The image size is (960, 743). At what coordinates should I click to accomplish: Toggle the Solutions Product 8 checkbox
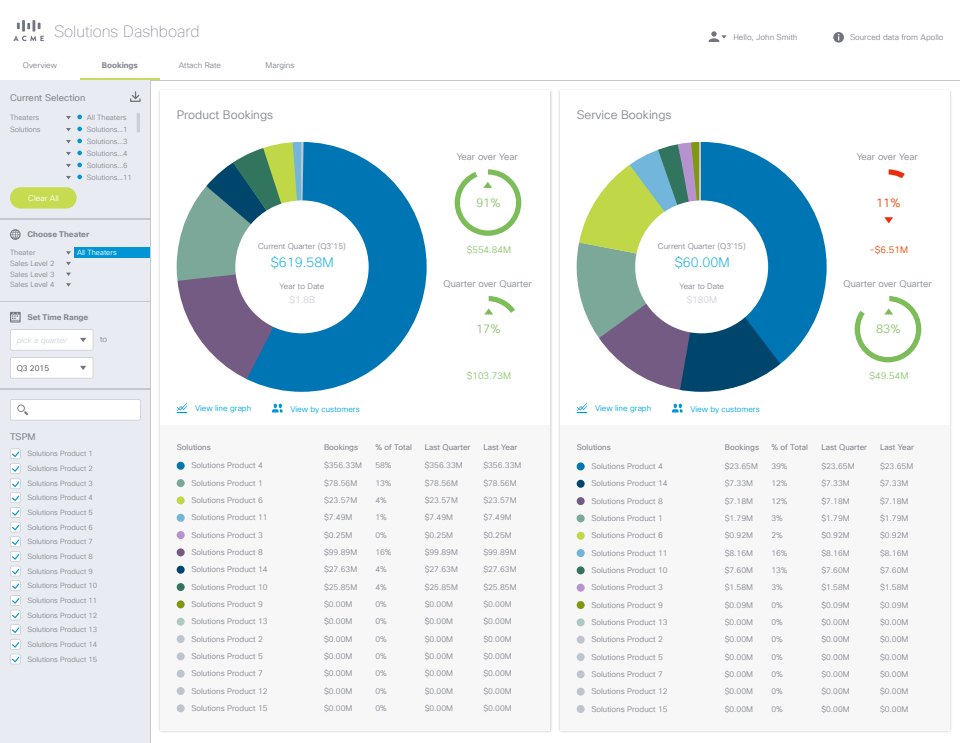[x=15, y=557]
